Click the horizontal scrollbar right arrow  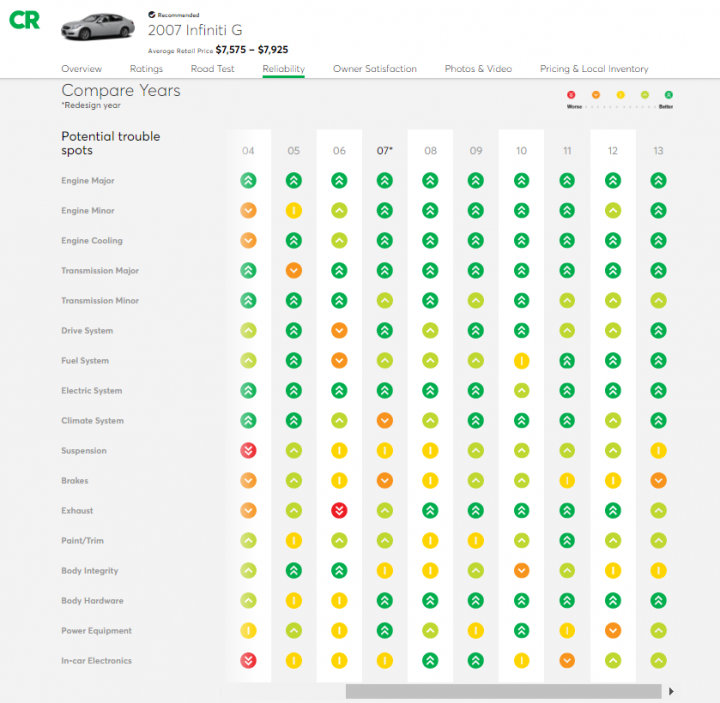coord(671,691)
